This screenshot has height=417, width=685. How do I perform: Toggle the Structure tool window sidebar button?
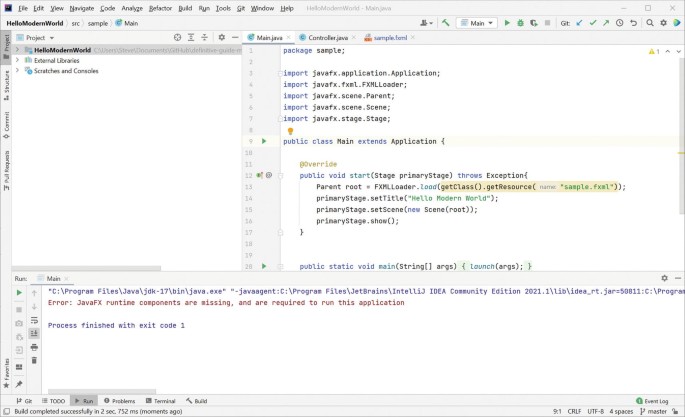pyautogui.click(x=6, y=86)
